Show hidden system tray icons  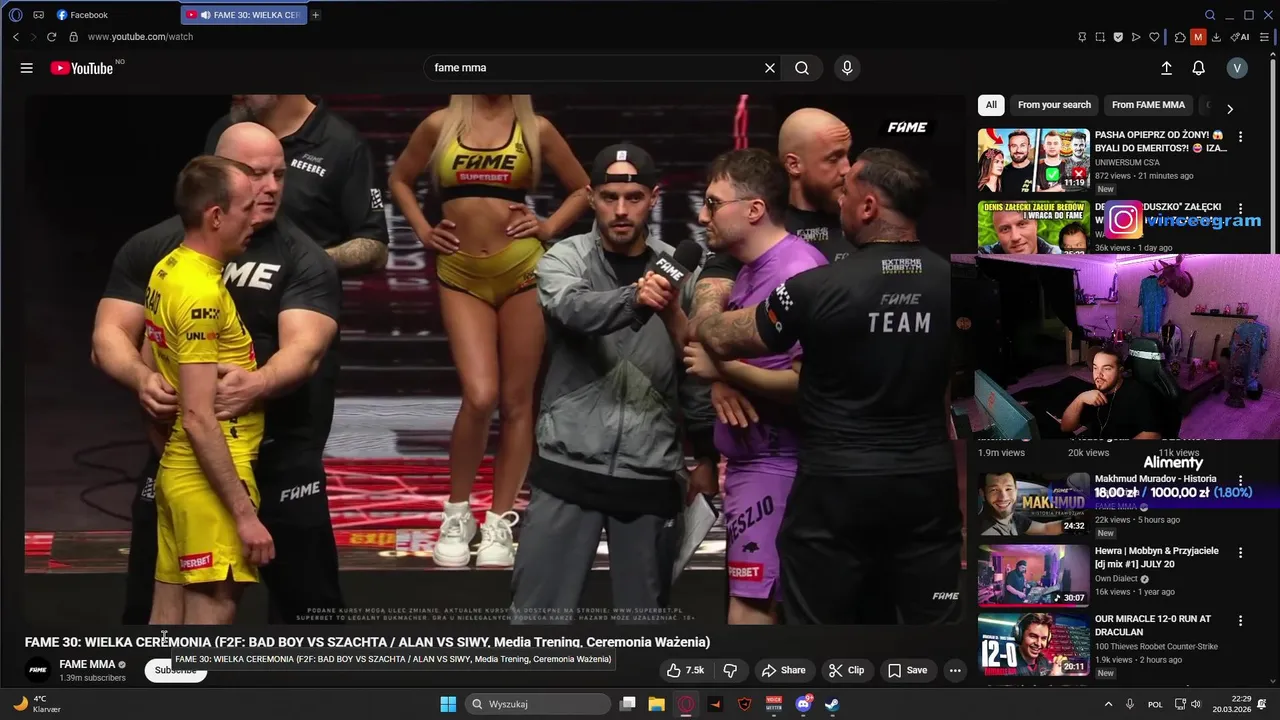(x=1108, y=704)
